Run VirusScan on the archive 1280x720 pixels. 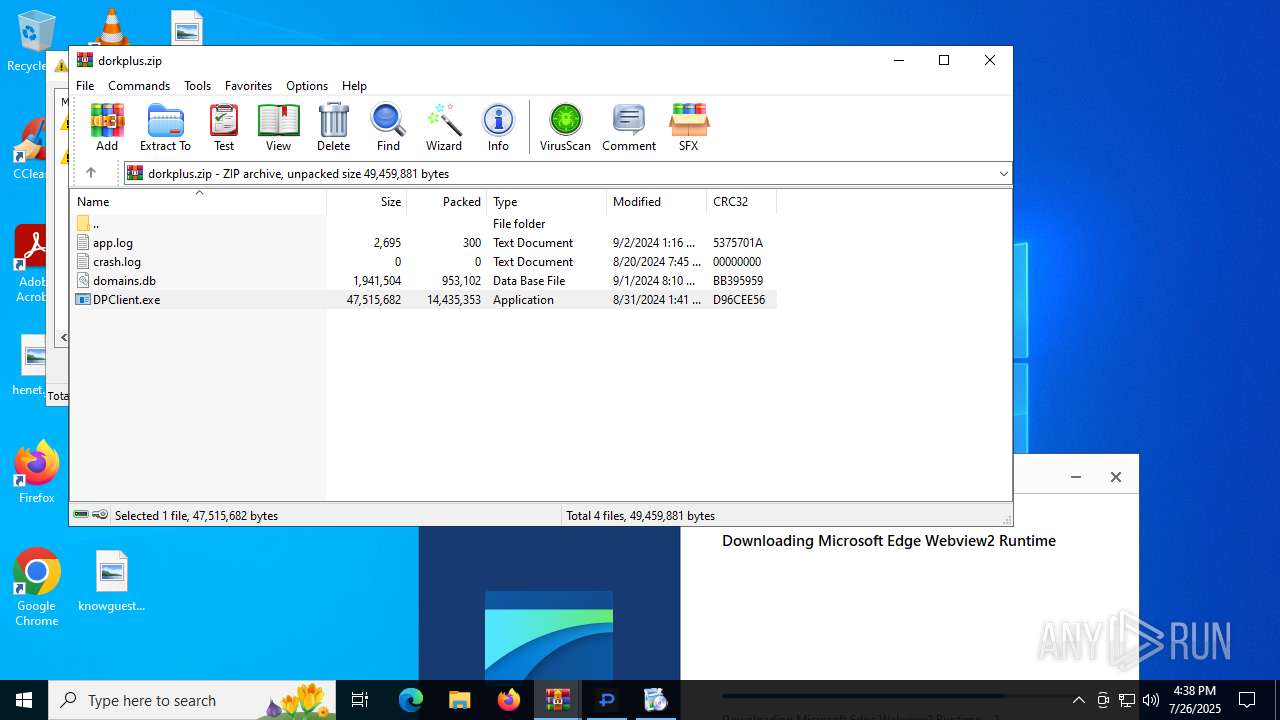[565, 127]
